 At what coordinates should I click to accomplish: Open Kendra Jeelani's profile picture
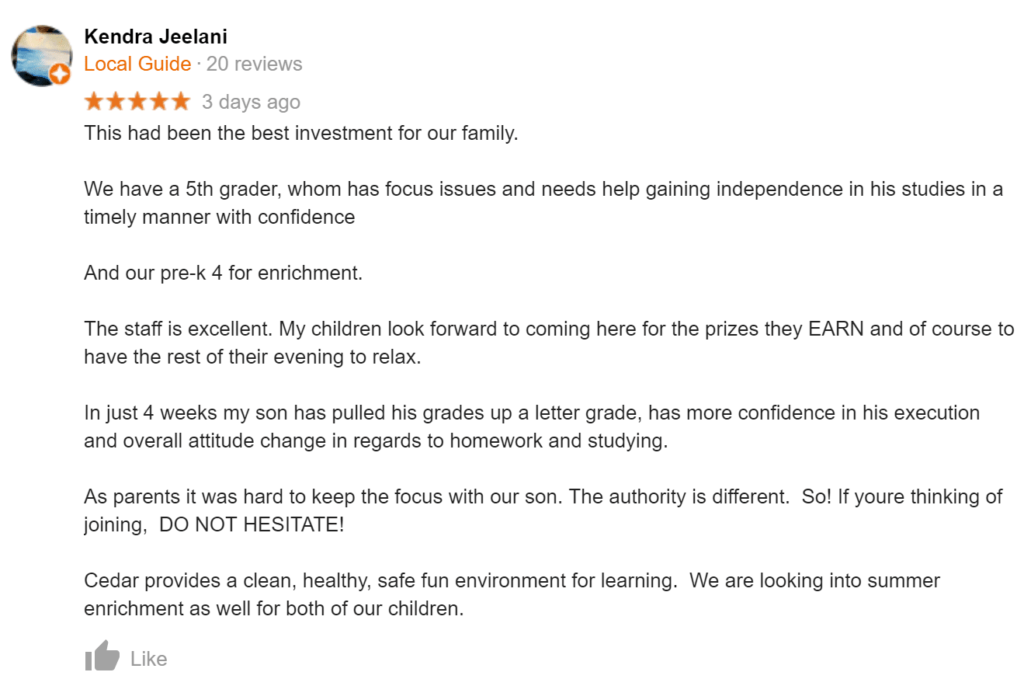(x=42, y=56)
